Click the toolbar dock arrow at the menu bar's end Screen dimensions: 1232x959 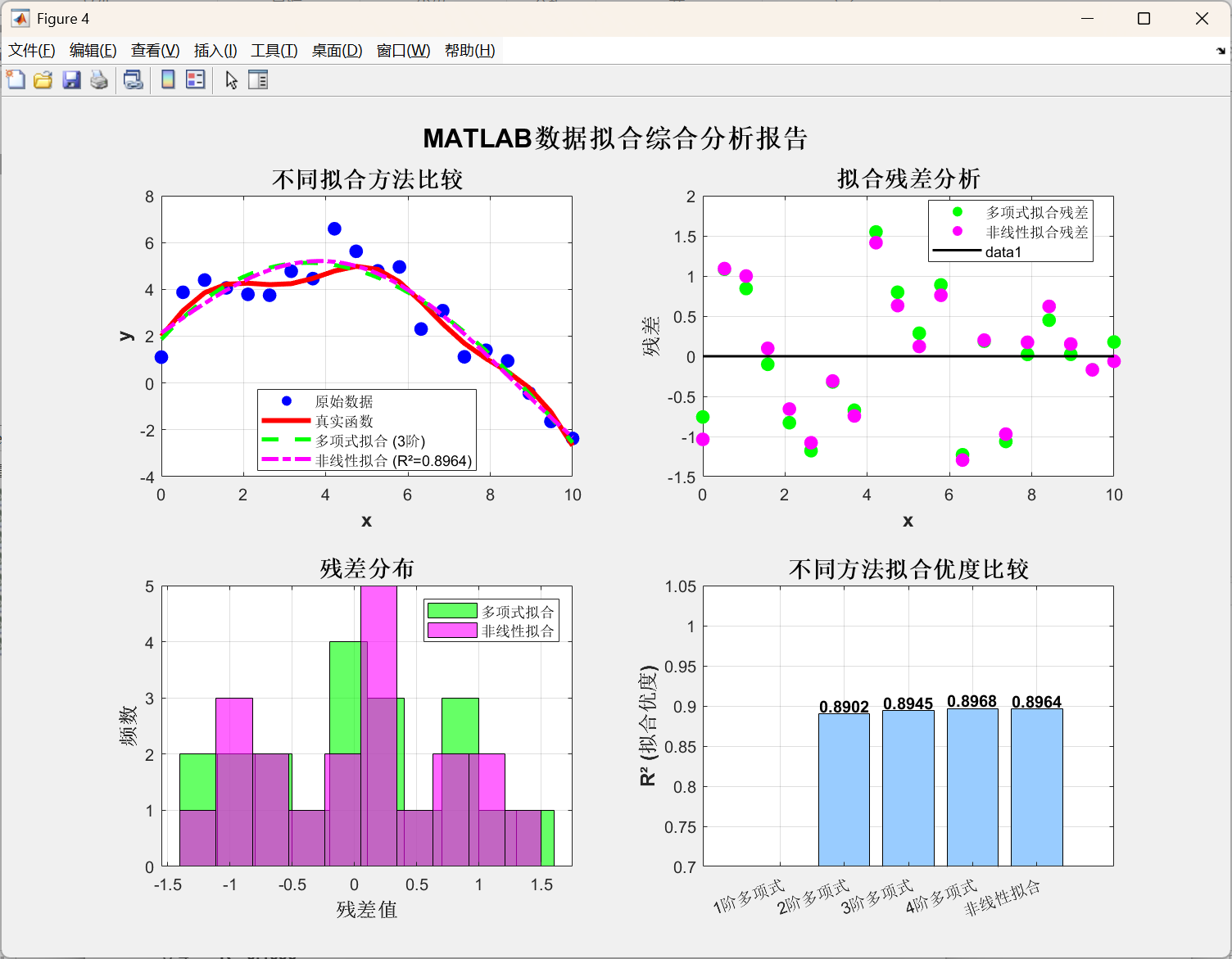(x=1221, y=51)
